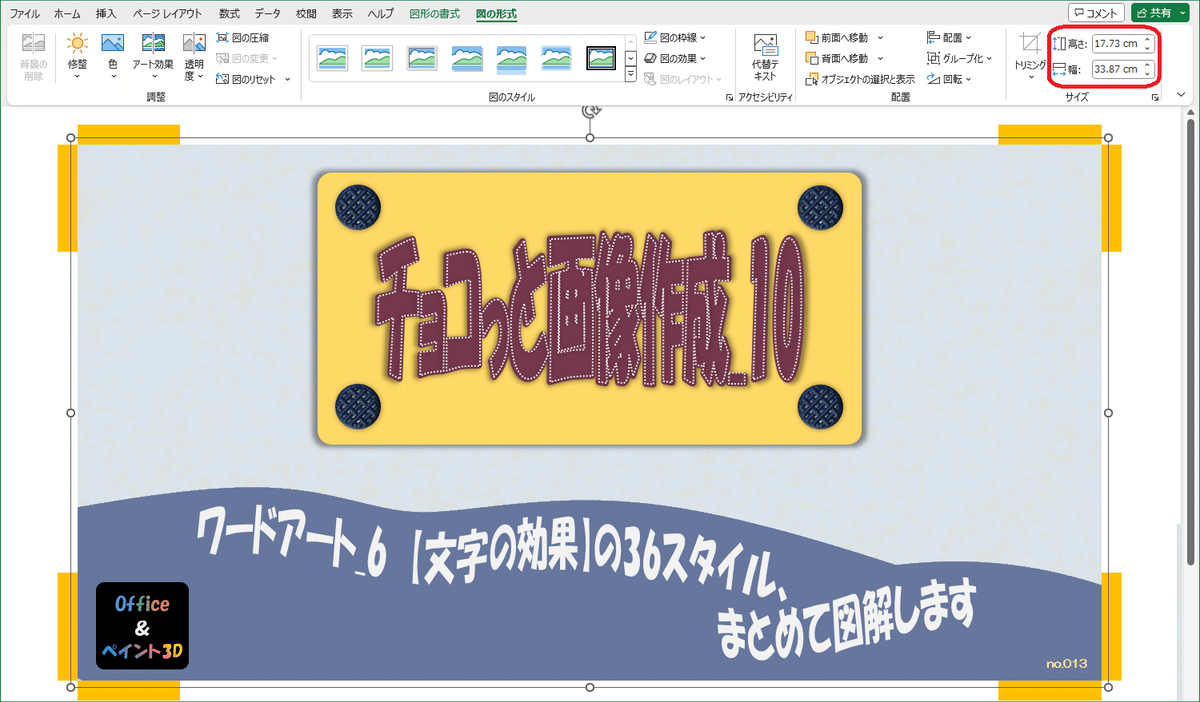This screenshot has height=702, width=1200.
Task: Click the left-middle resize handle of picture
Action: [x=71, y=412]
